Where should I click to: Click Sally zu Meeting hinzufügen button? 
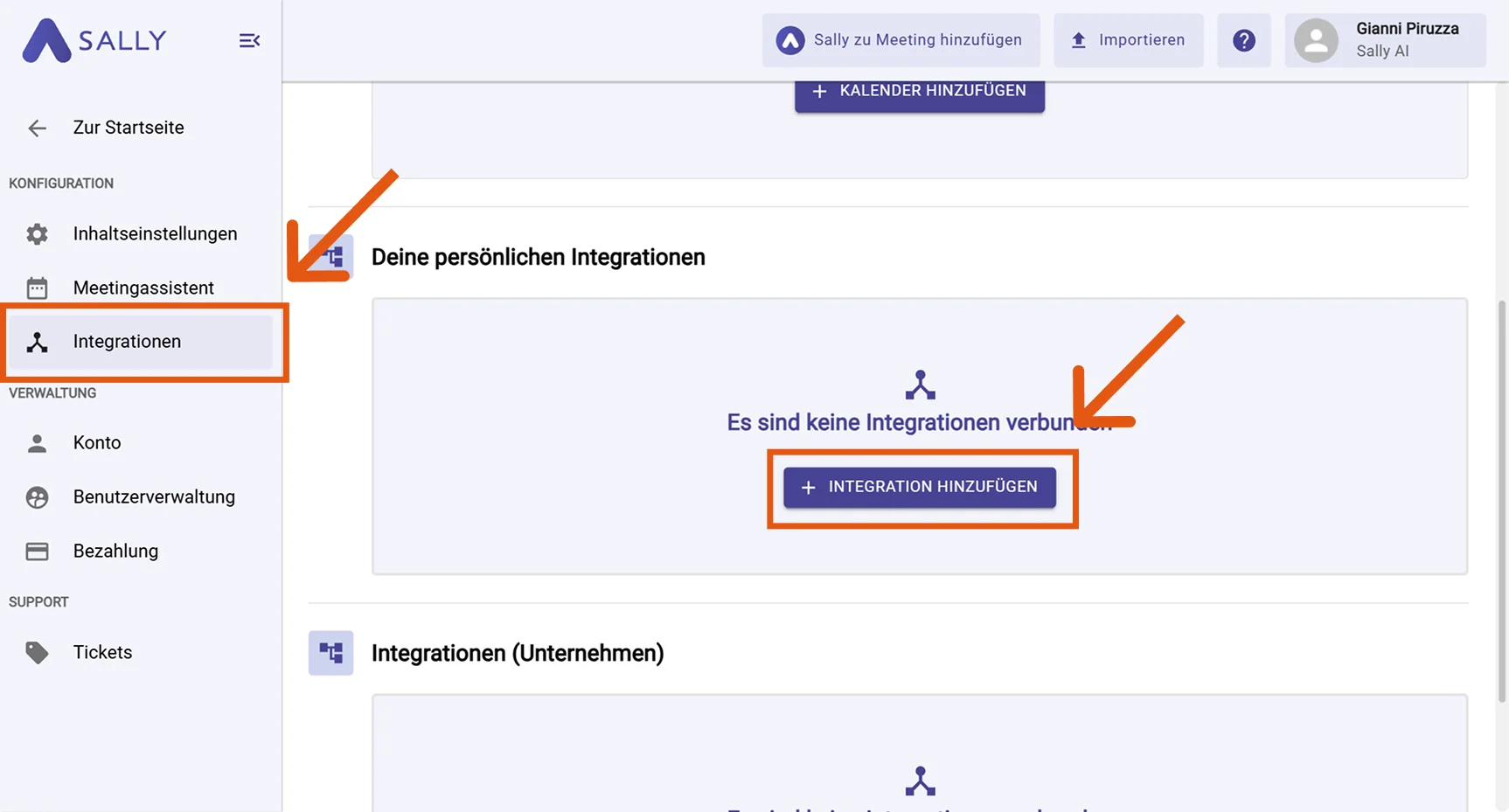coord(901,40)
